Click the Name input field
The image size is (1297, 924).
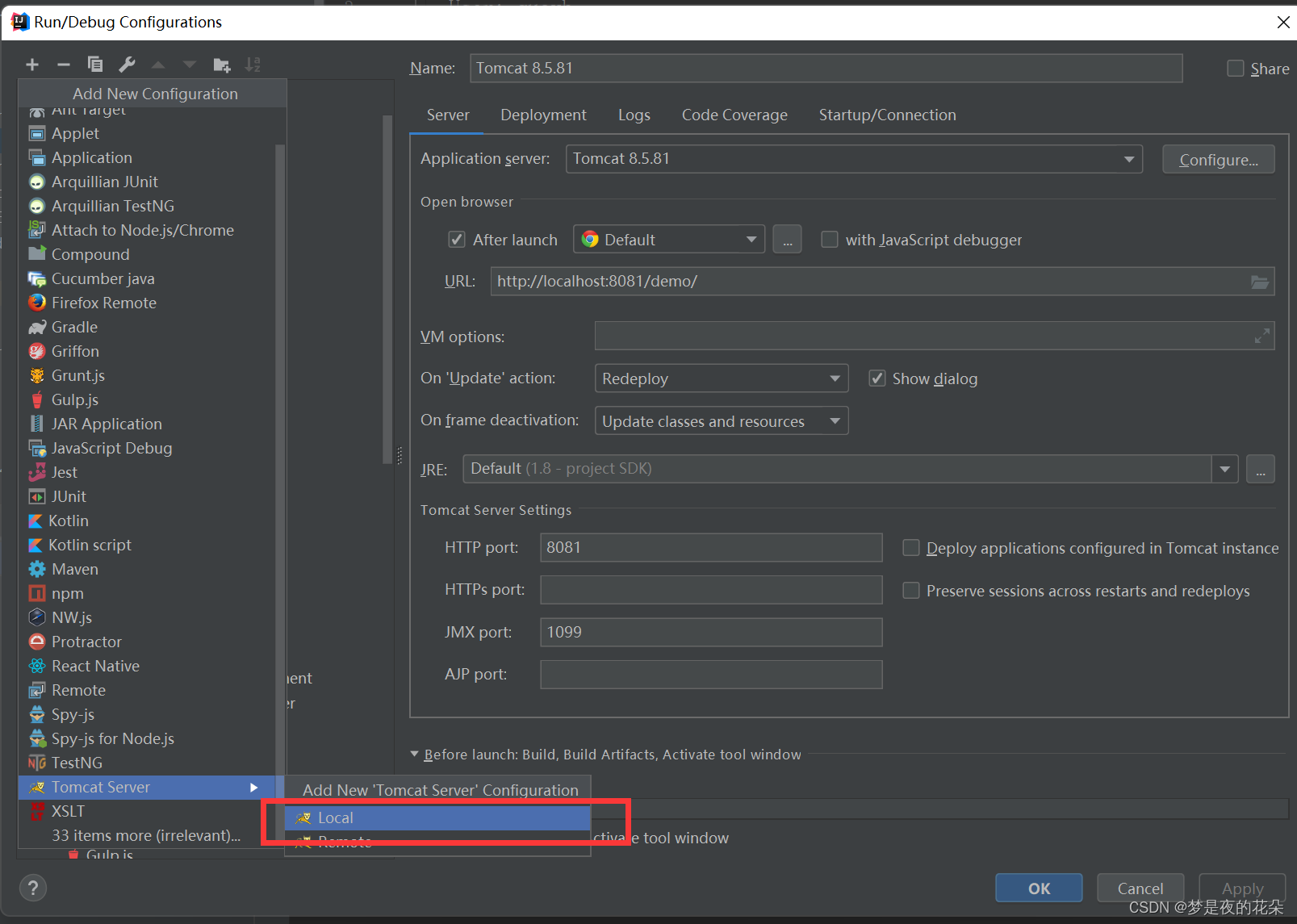(826, 69)
